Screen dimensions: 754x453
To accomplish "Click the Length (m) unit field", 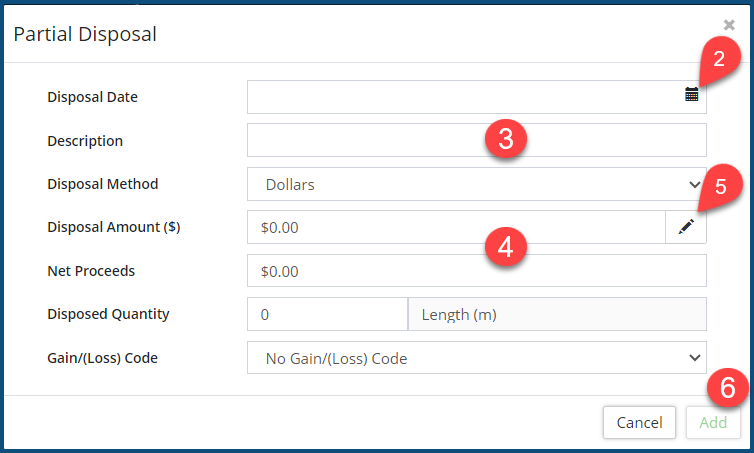I will point(557,314).
